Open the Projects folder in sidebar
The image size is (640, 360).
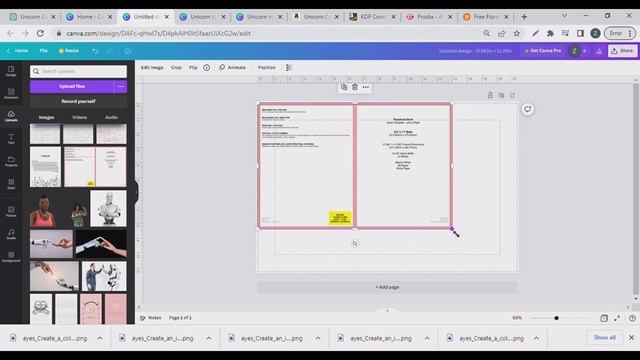pyautogui.click(x=11, y=161)
